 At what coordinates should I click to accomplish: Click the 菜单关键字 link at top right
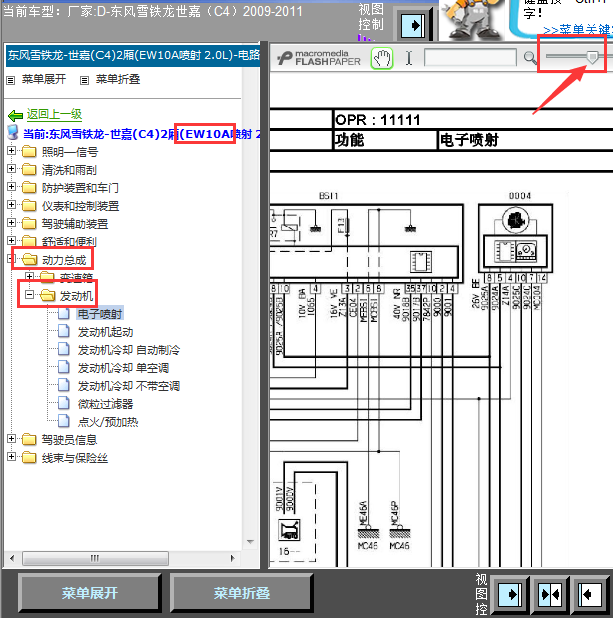click(x=578, y=30)
